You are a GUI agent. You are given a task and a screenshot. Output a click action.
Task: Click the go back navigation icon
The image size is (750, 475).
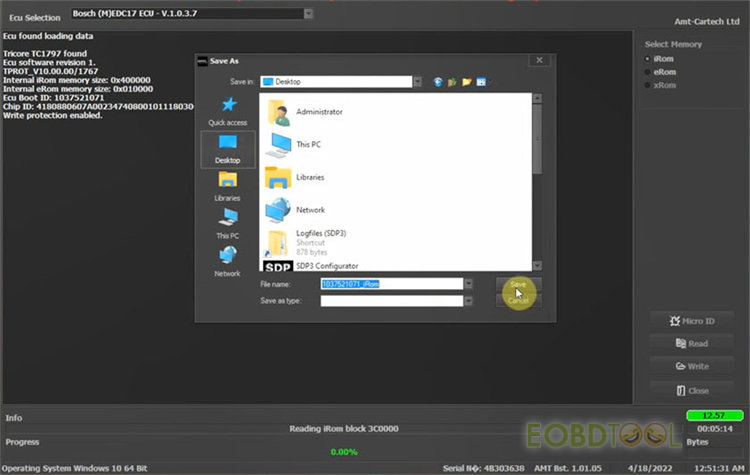coord(438,82)
